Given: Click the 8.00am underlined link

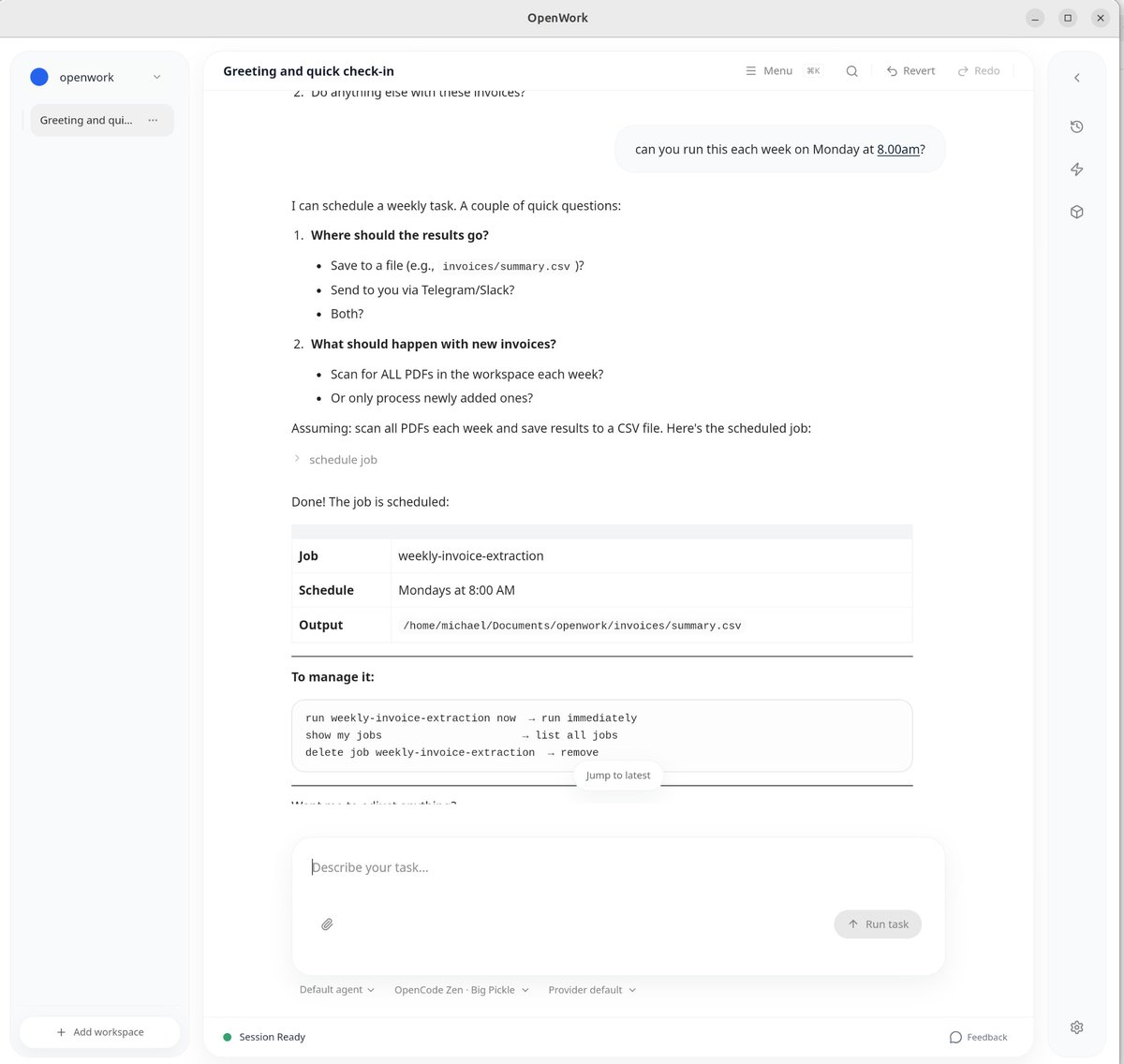Looking at the screenshot, I should point(898,149).
